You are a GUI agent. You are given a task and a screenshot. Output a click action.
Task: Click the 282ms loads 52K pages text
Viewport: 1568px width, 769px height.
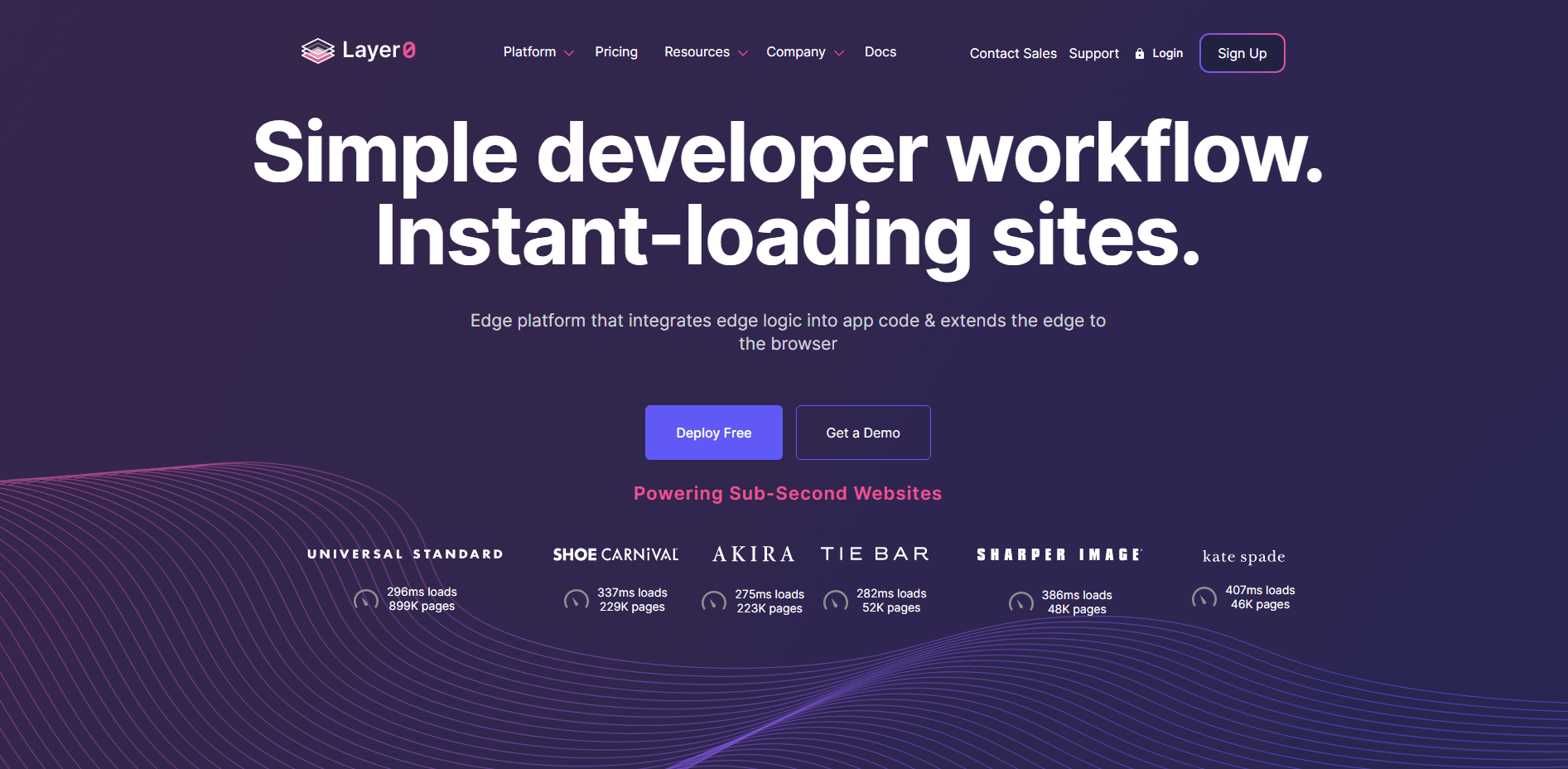(x=891, y=601)
